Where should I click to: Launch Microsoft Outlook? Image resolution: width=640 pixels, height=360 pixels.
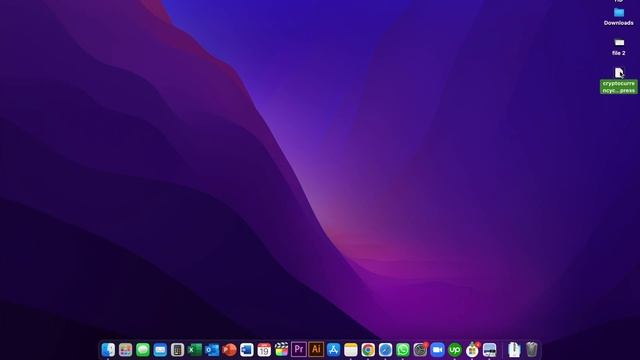pos(212,350)
